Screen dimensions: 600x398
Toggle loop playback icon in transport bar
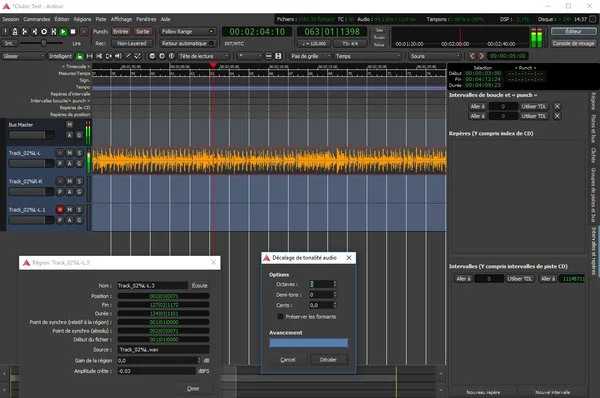(44, 31)
